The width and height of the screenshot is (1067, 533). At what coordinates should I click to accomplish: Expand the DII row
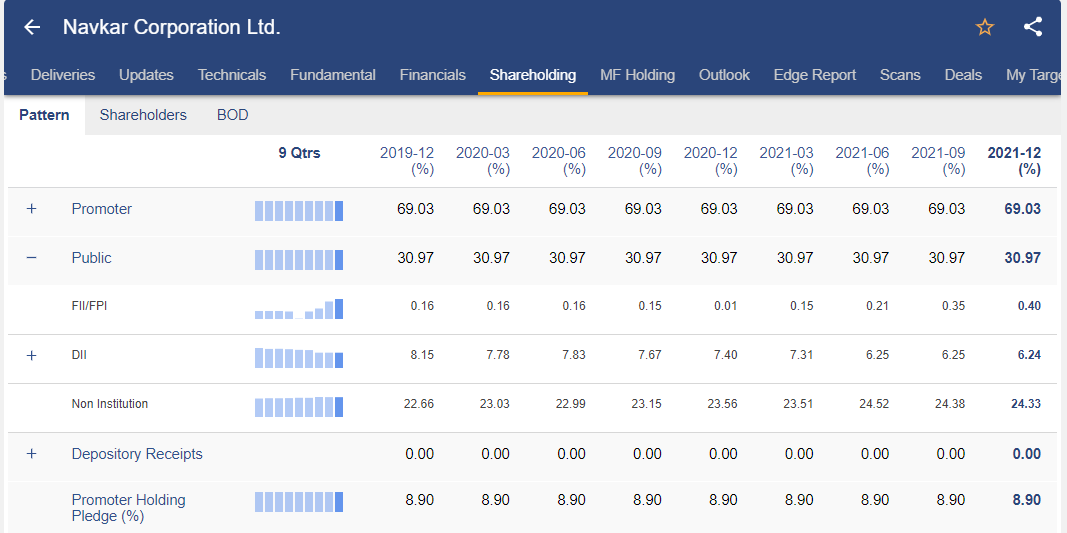31,355
